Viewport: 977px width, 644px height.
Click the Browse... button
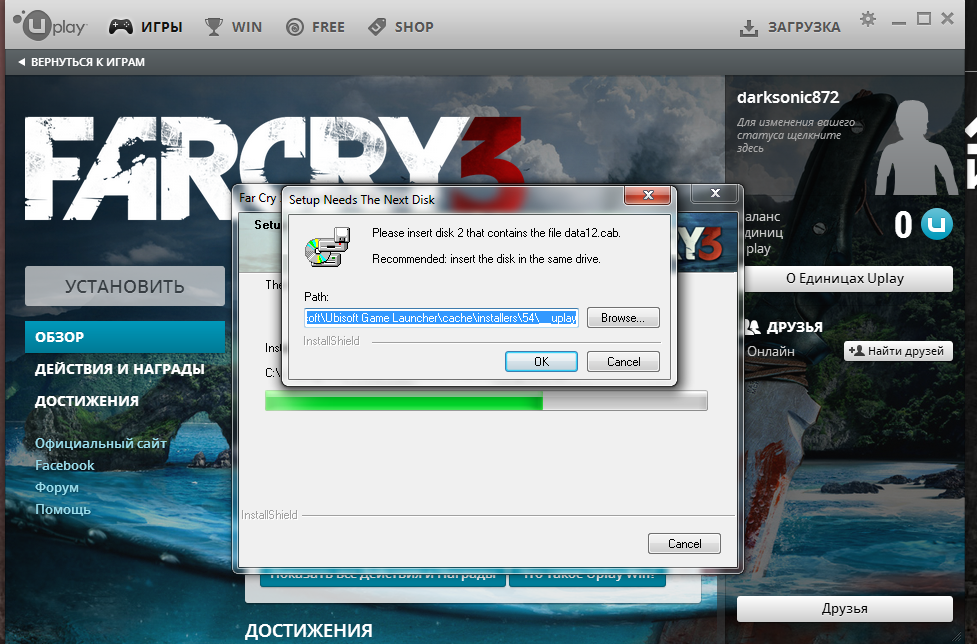click(623, 318)
